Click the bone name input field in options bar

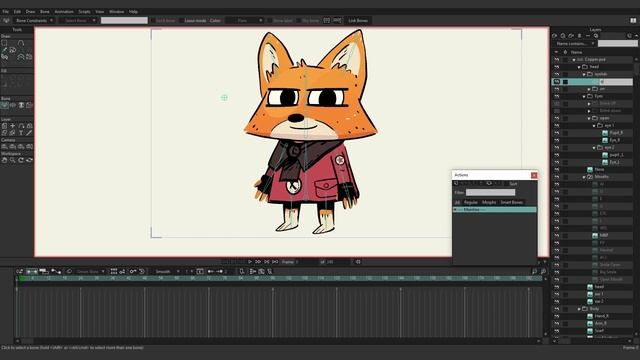coord(124,20)
